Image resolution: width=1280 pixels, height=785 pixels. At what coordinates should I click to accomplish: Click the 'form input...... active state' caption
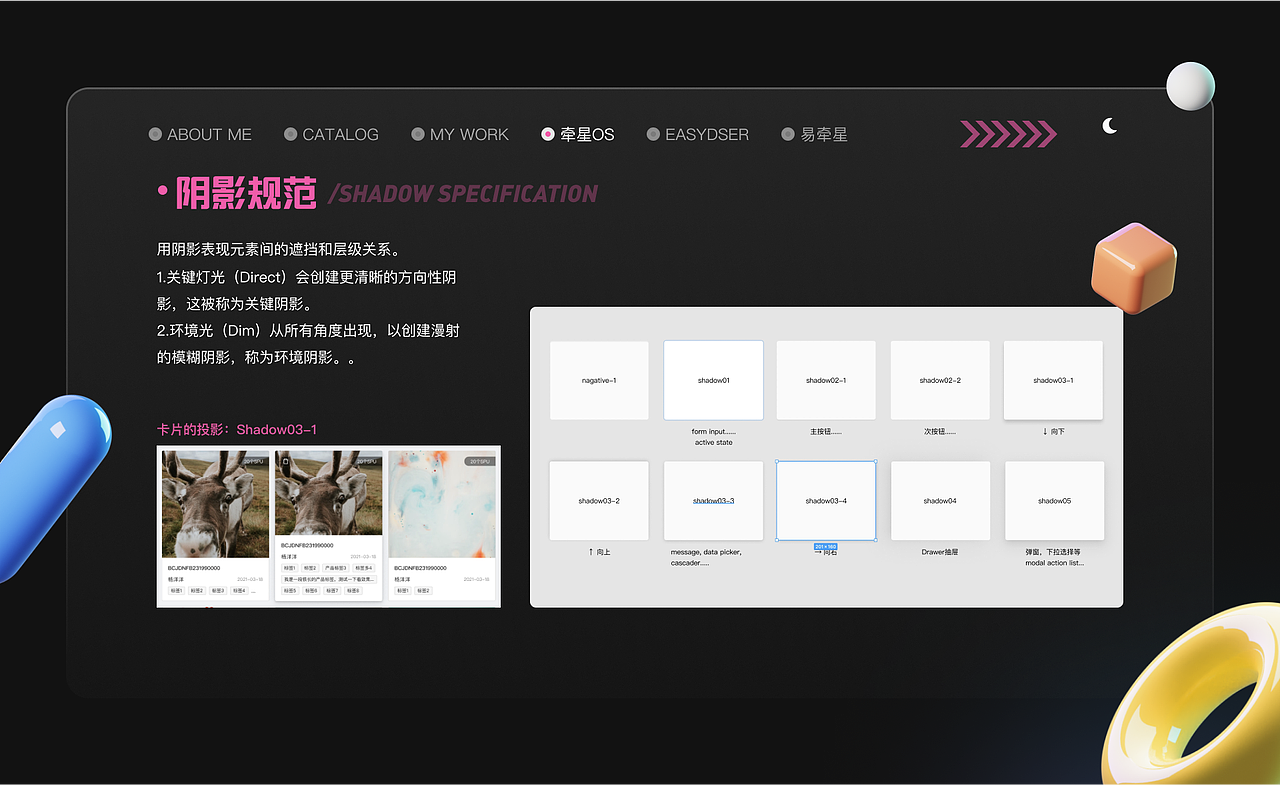[x=713, y=437]
